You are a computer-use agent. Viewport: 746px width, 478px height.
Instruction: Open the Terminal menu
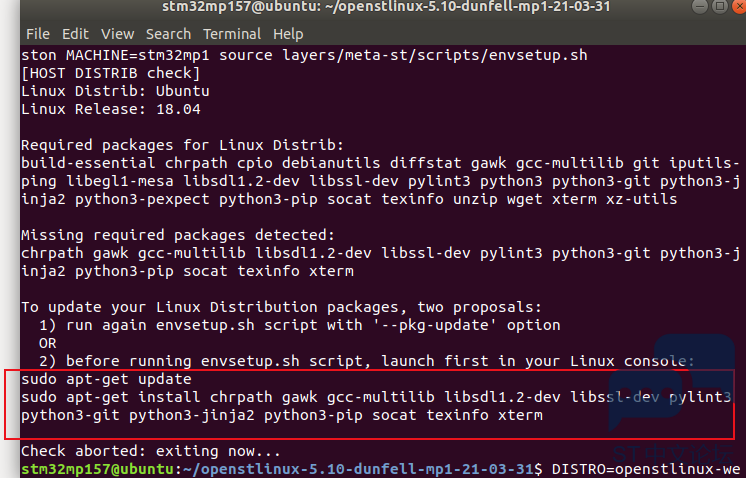point(232,34)
